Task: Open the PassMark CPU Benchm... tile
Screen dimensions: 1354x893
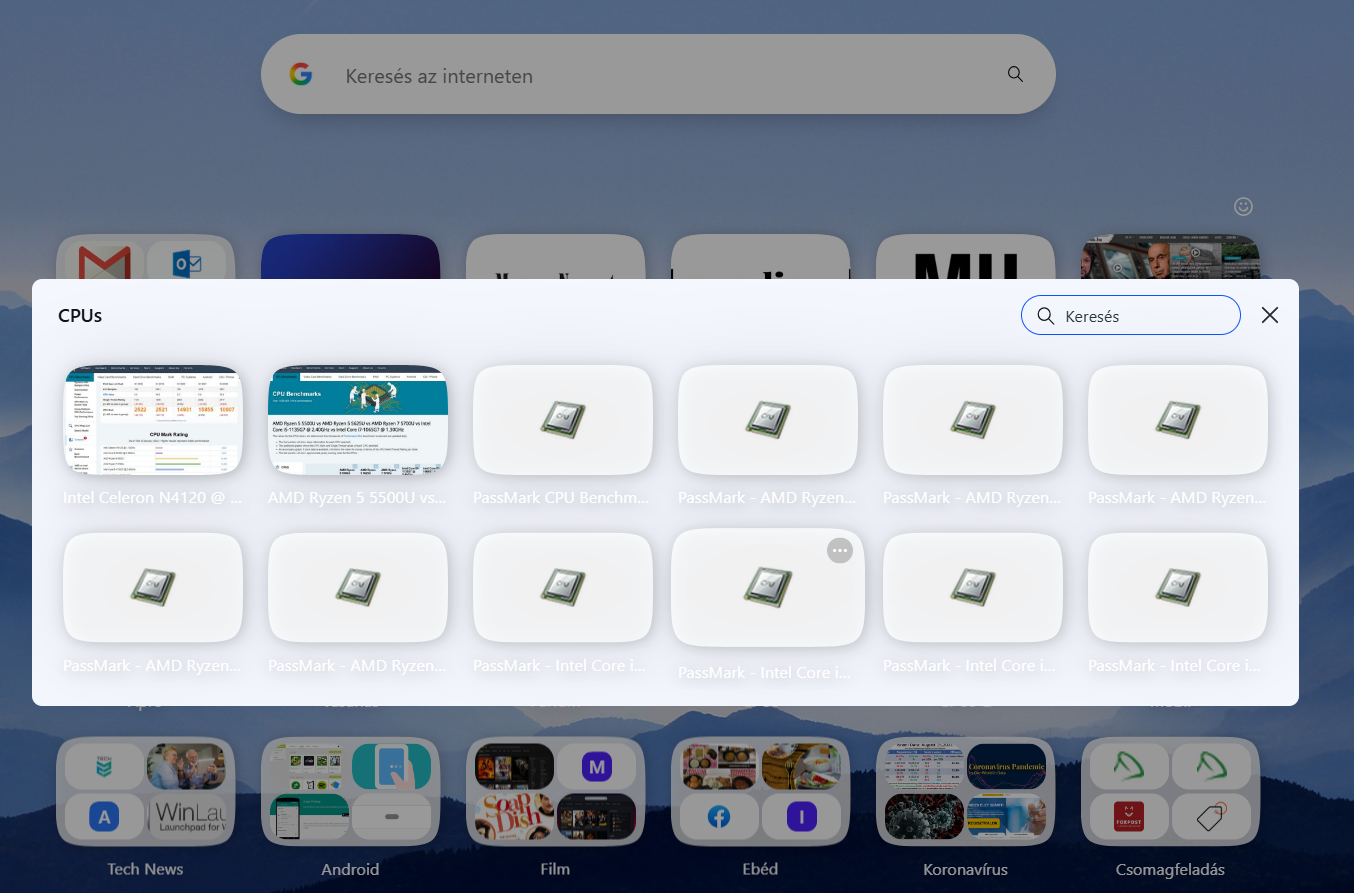Action: click(563, 420)
